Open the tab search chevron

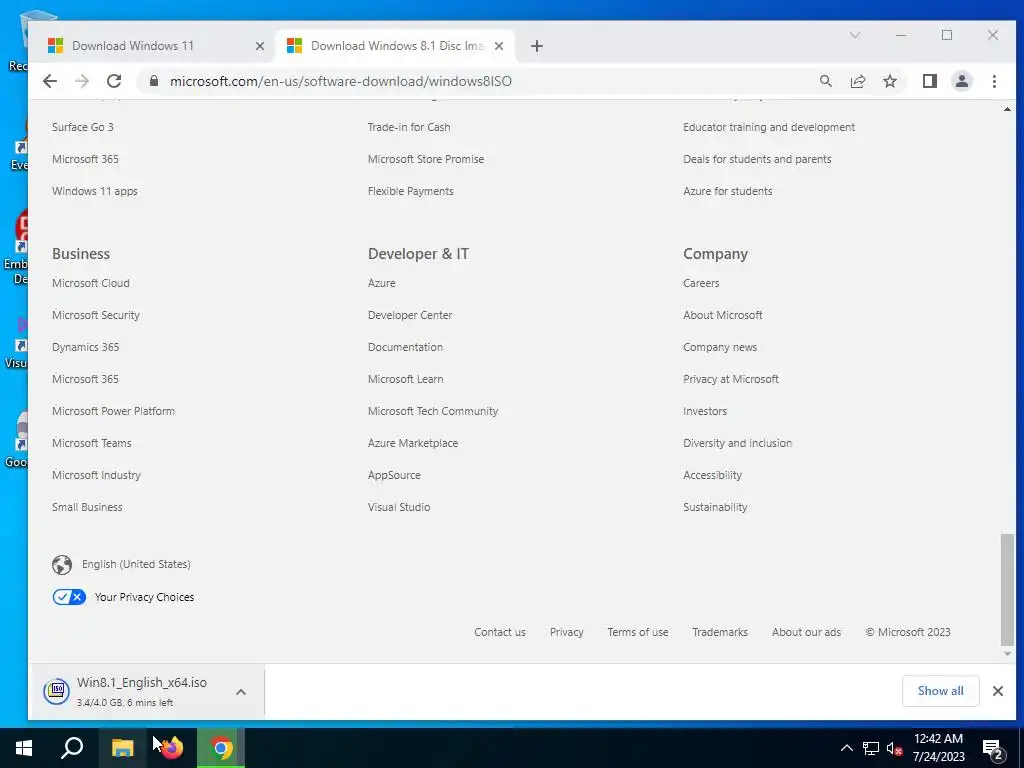[x=855, y=35]
